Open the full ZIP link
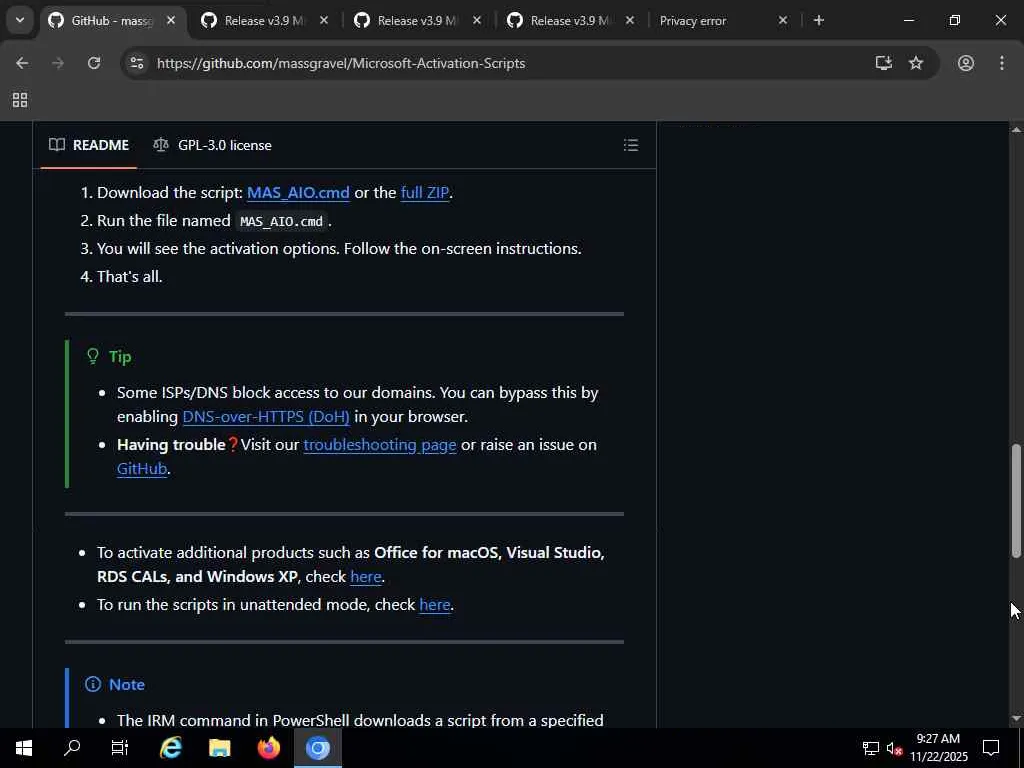This screenshot has height=768, width=1024. coord(424,193)
